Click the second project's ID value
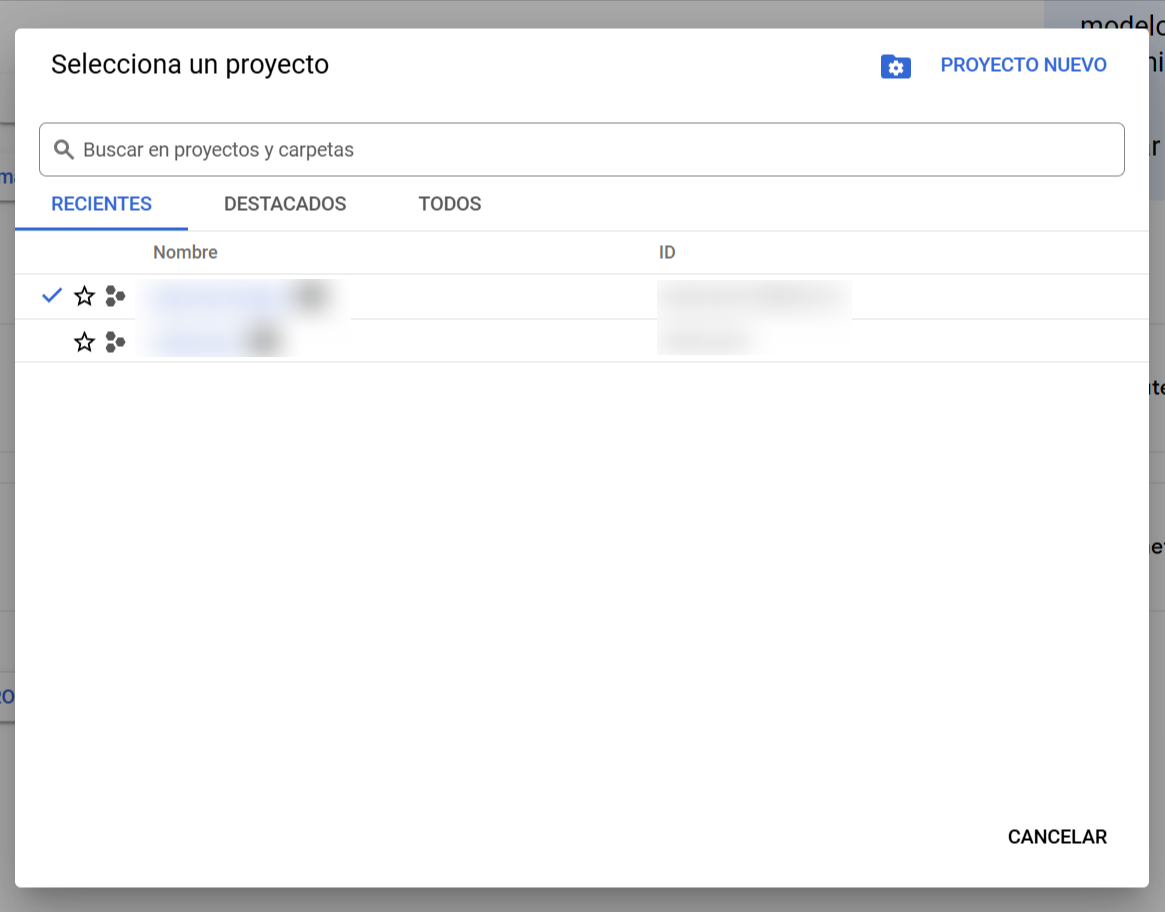Image resolution: width=1165 pixels, height=912 pixels. [705, 341]
